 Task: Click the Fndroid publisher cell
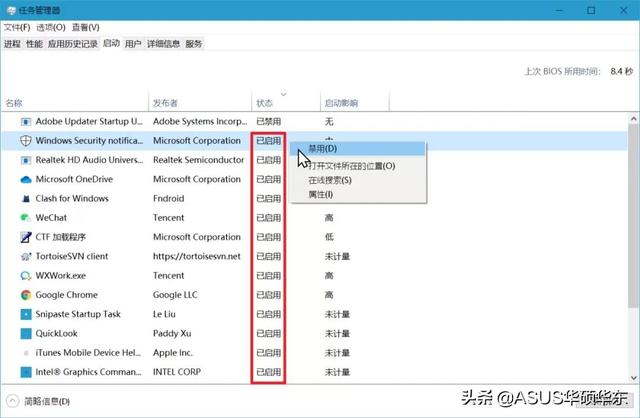(x=169, y=199)
